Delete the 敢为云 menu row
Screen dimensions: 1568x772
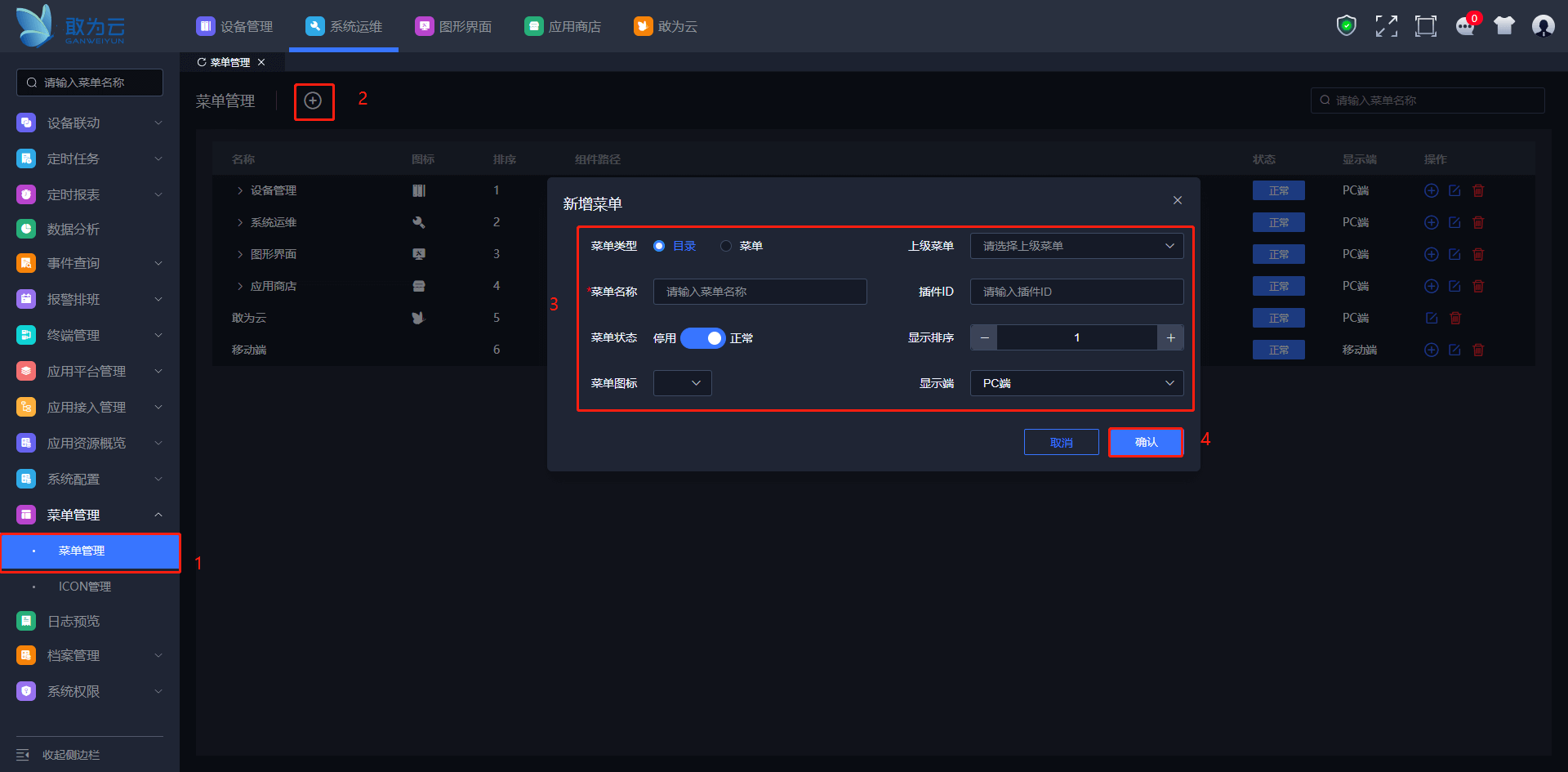click(1455, 318)
